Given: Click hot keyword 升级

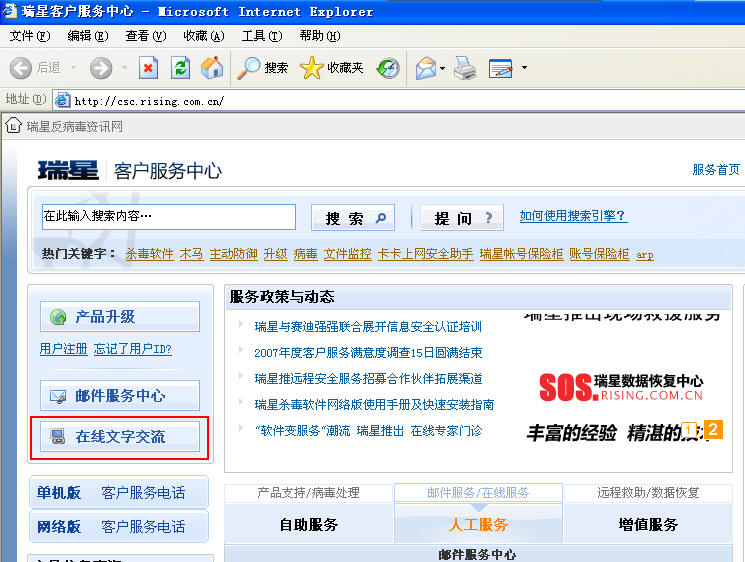Looking at the screenshot, I should [x=276, y=254].
